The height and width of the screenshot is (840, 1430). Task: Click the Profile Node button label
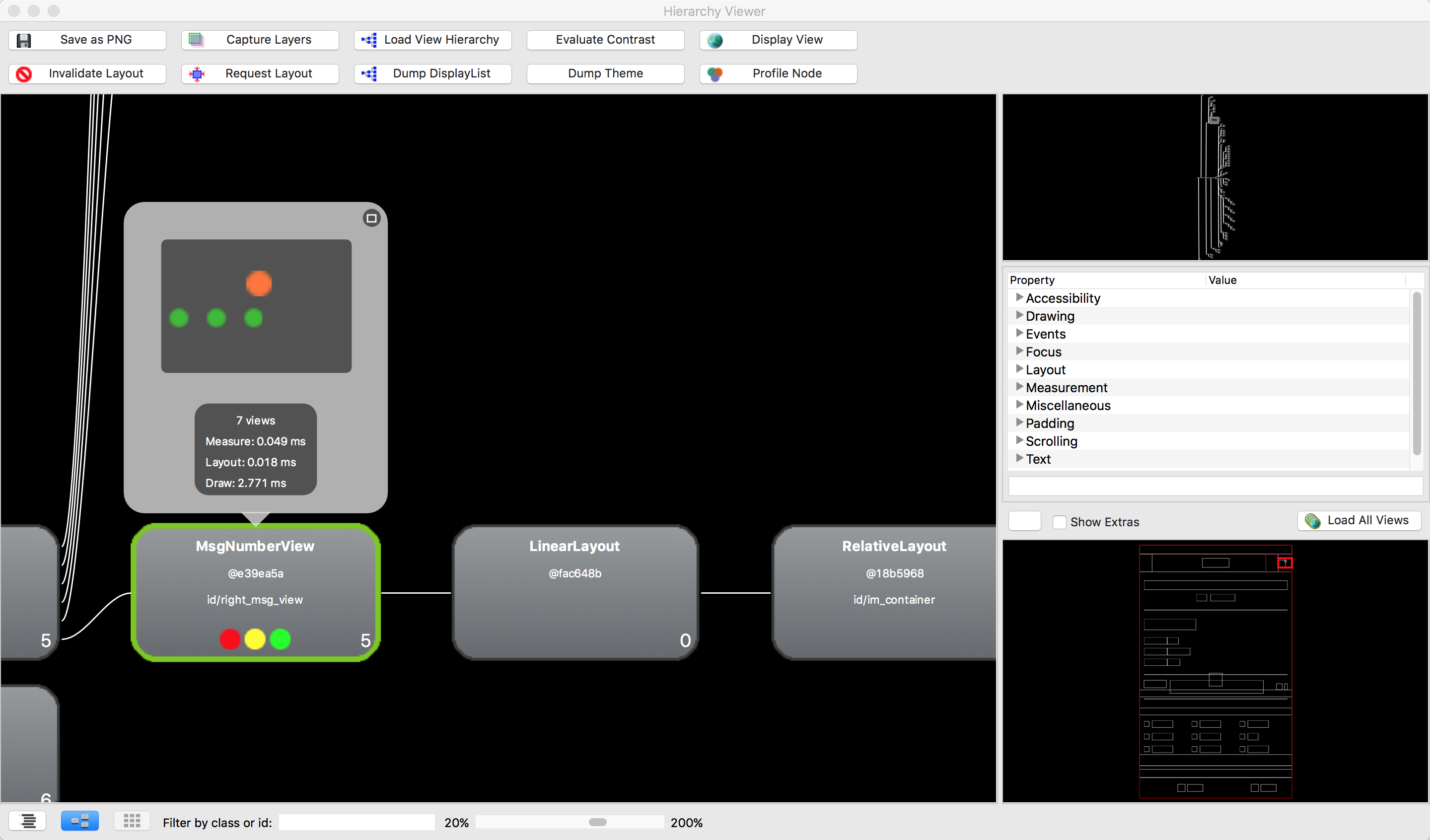click(x=786, y=74)
